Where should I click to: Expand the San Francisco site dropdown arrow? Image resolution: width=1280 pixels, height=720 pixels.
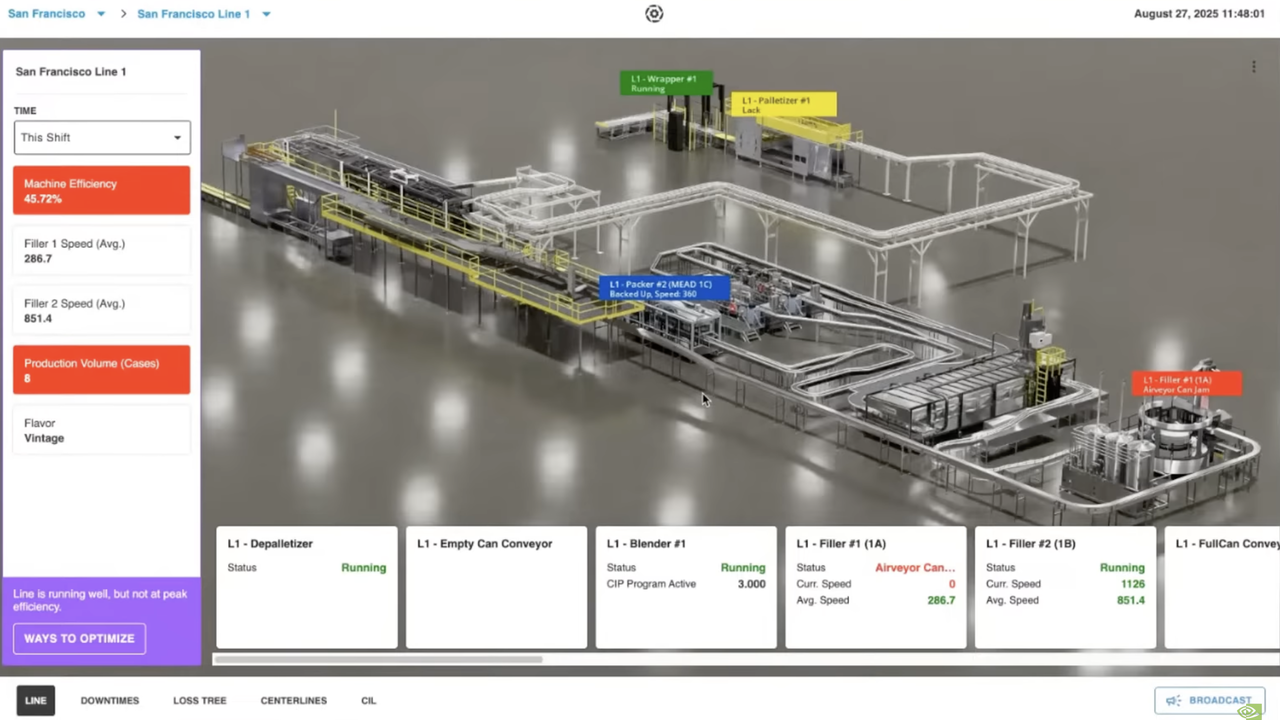click(x=101, y=14)
